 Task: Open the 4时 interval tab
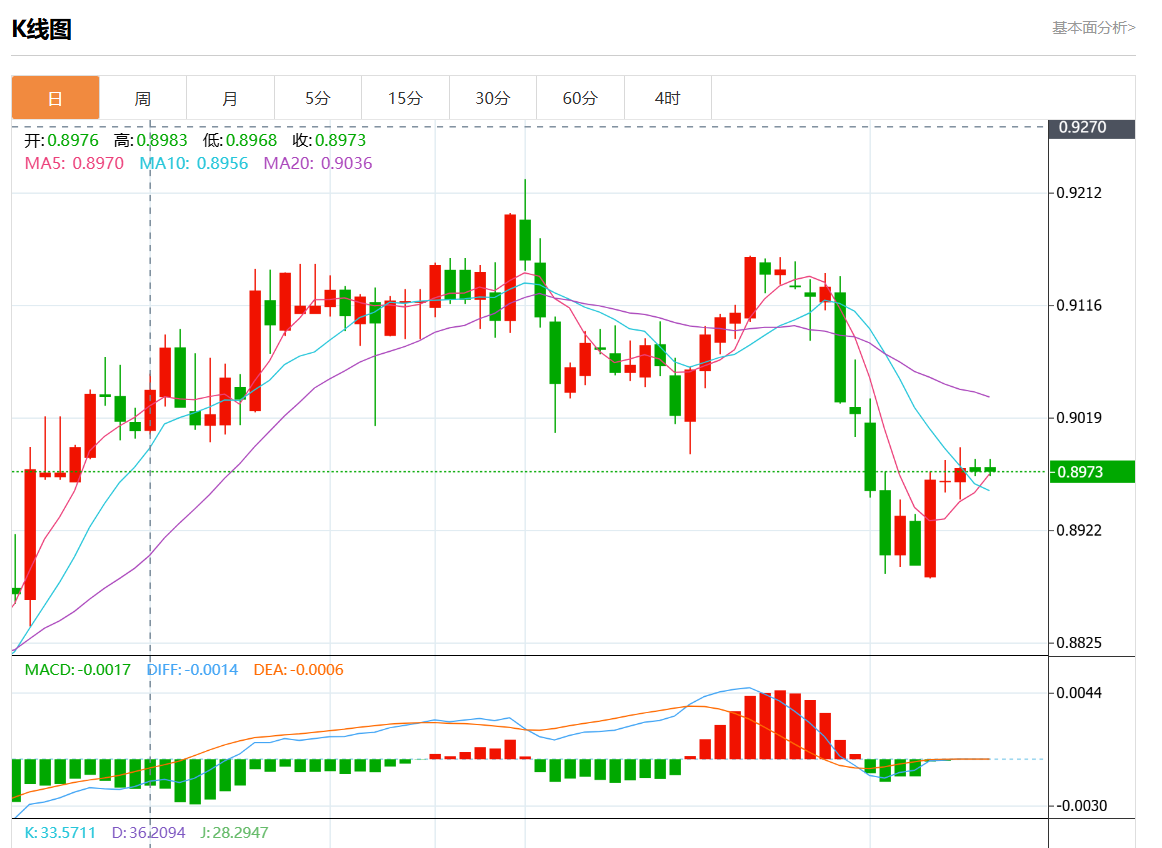(668, 98)
